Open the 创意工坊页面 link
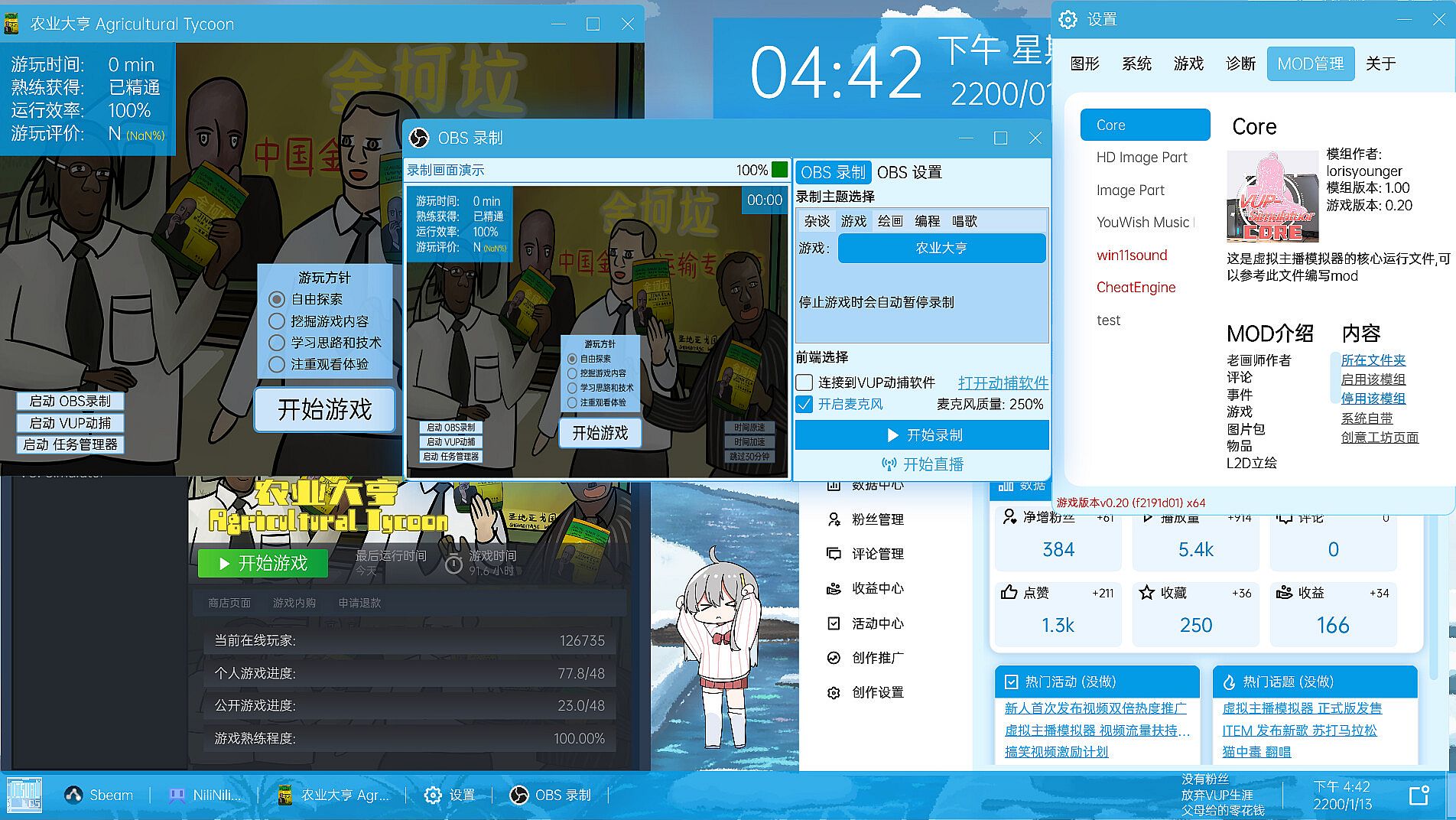The width and height of the screenshot is (1456, 820). click(x=1380, y=438)
